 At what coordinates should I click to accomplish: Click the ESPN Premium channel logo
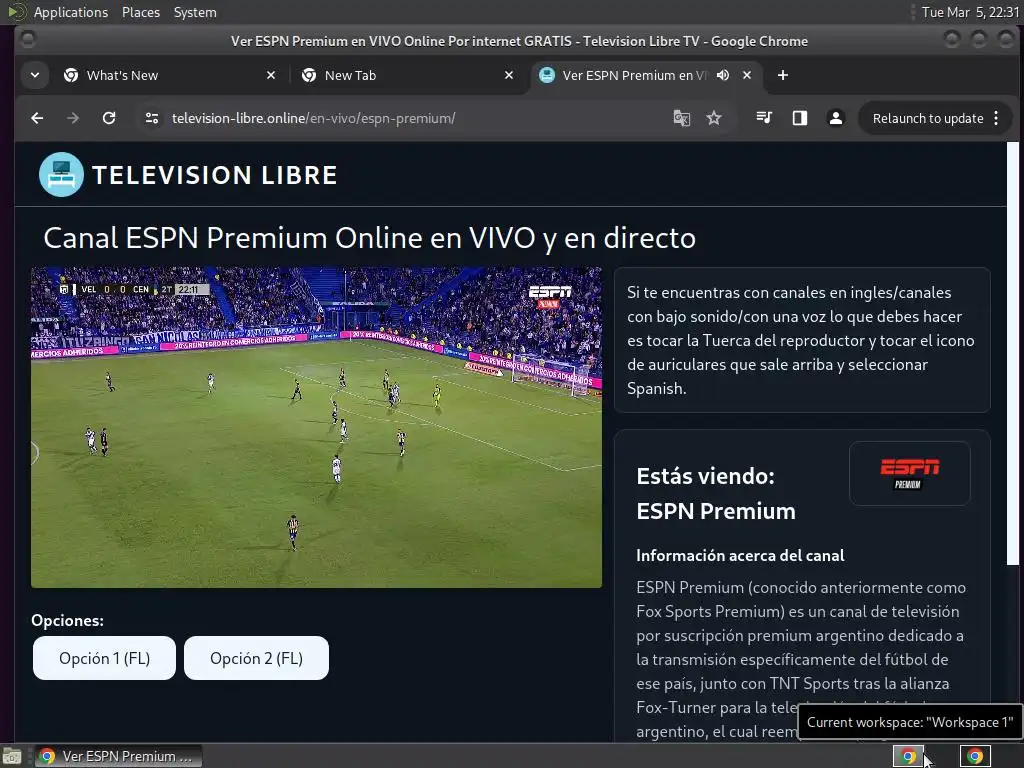pyautogui.click(x=909, y=473)
